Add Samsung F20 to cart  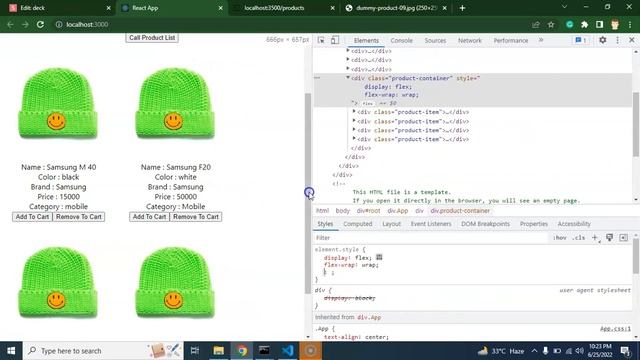tap(149, 217)
